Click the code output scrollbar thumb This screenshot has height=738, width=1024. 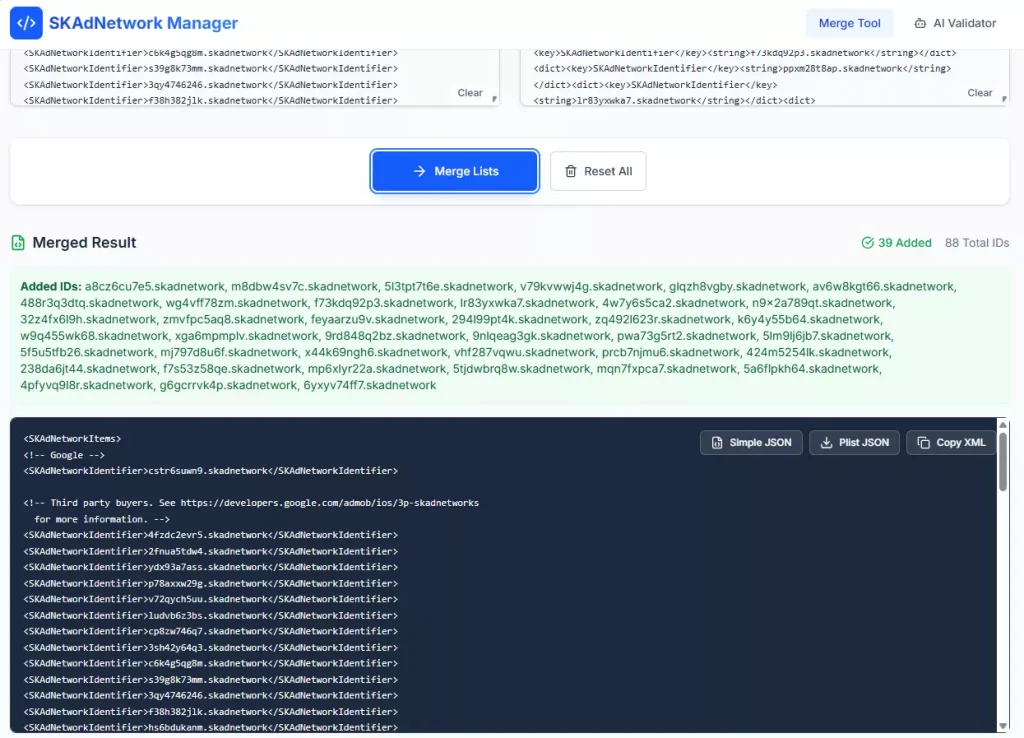click(1003, 461)
